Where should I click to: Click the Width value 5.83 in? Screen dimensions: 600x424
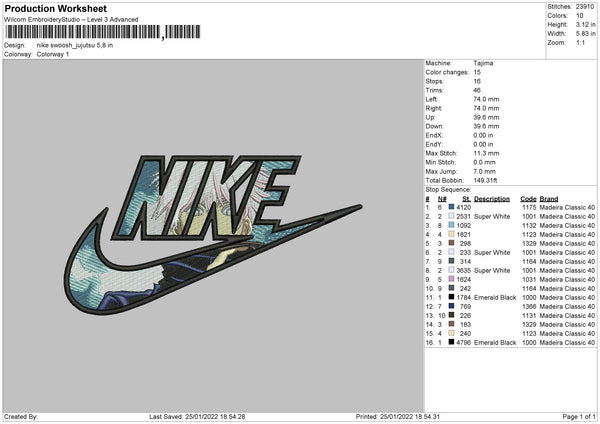coord(585,34)
